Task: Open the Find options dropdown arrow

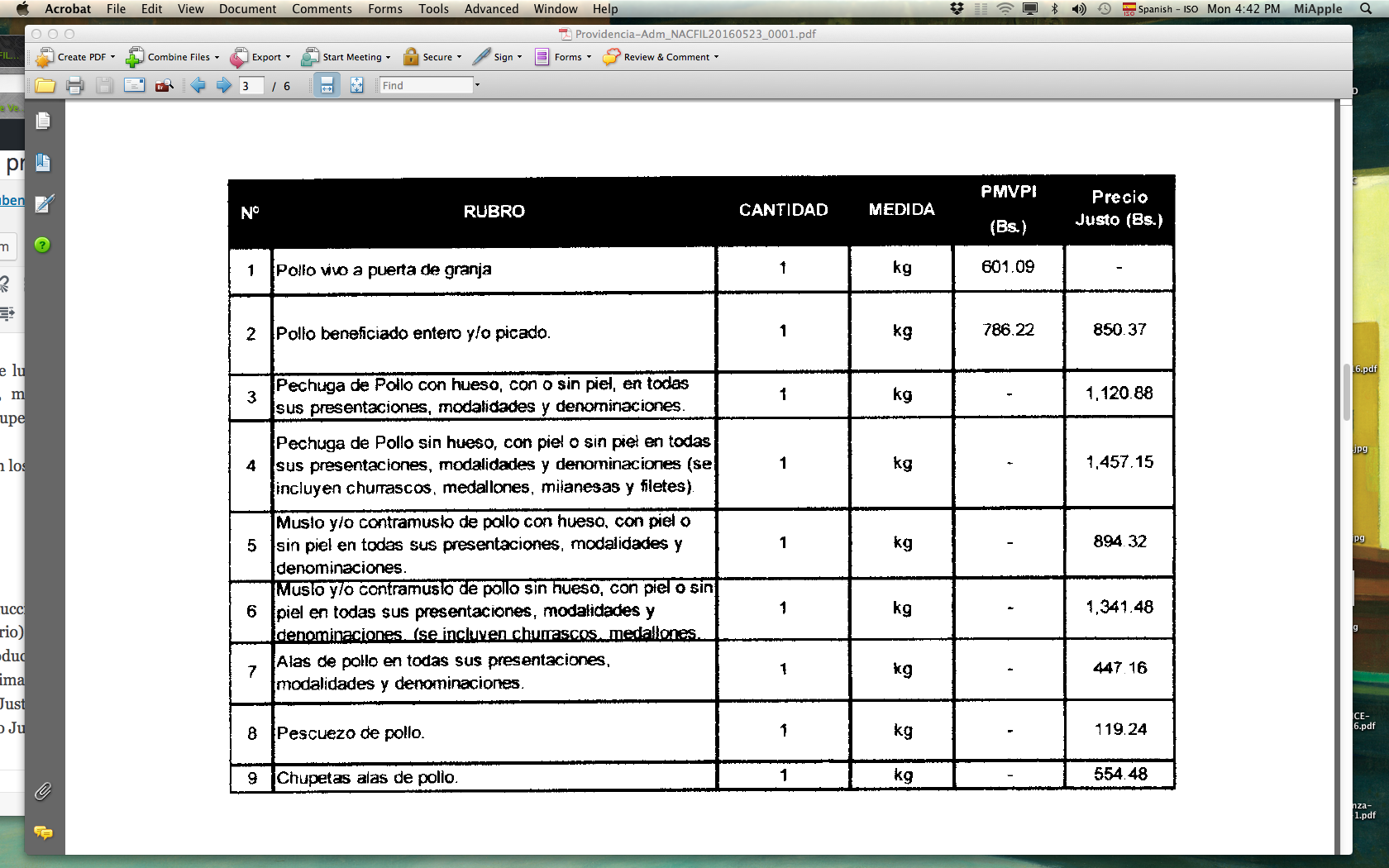Action: point(477,85)
